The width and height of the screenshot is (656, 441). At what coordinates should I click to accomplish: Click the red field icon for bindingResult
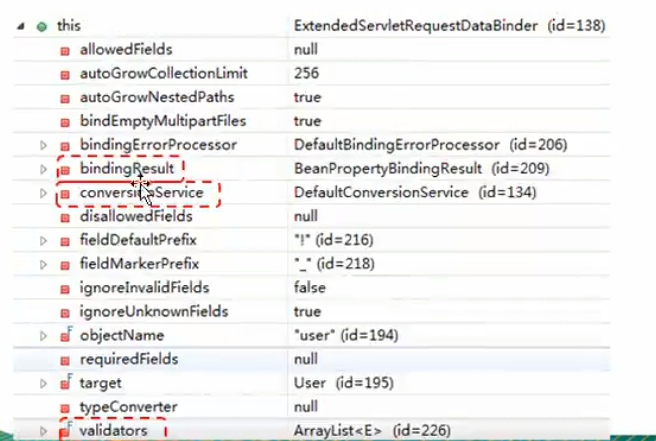click(x=65, y=170)
